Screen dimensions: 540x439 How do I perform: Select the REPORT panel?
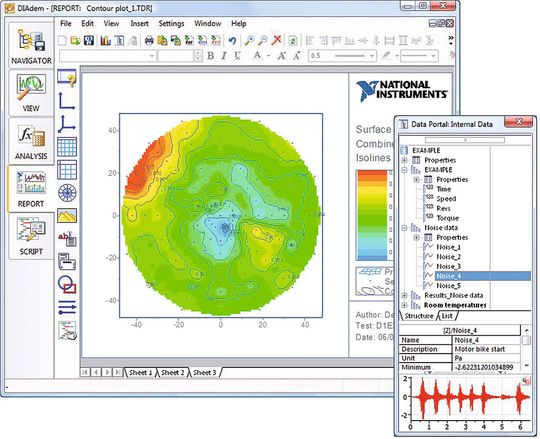[x=31, y=188]
